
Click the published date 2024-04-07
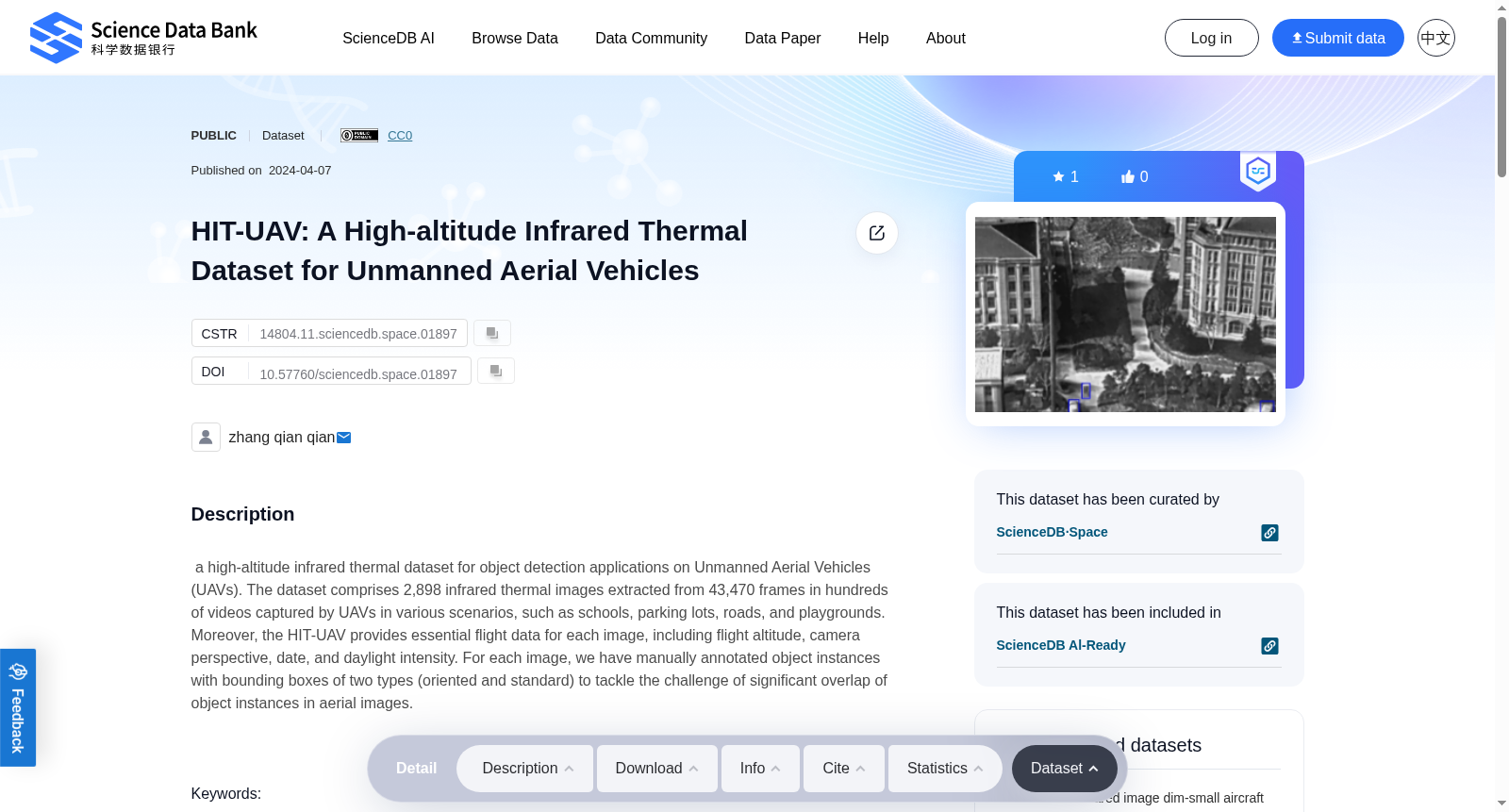[x=300, y=170]
